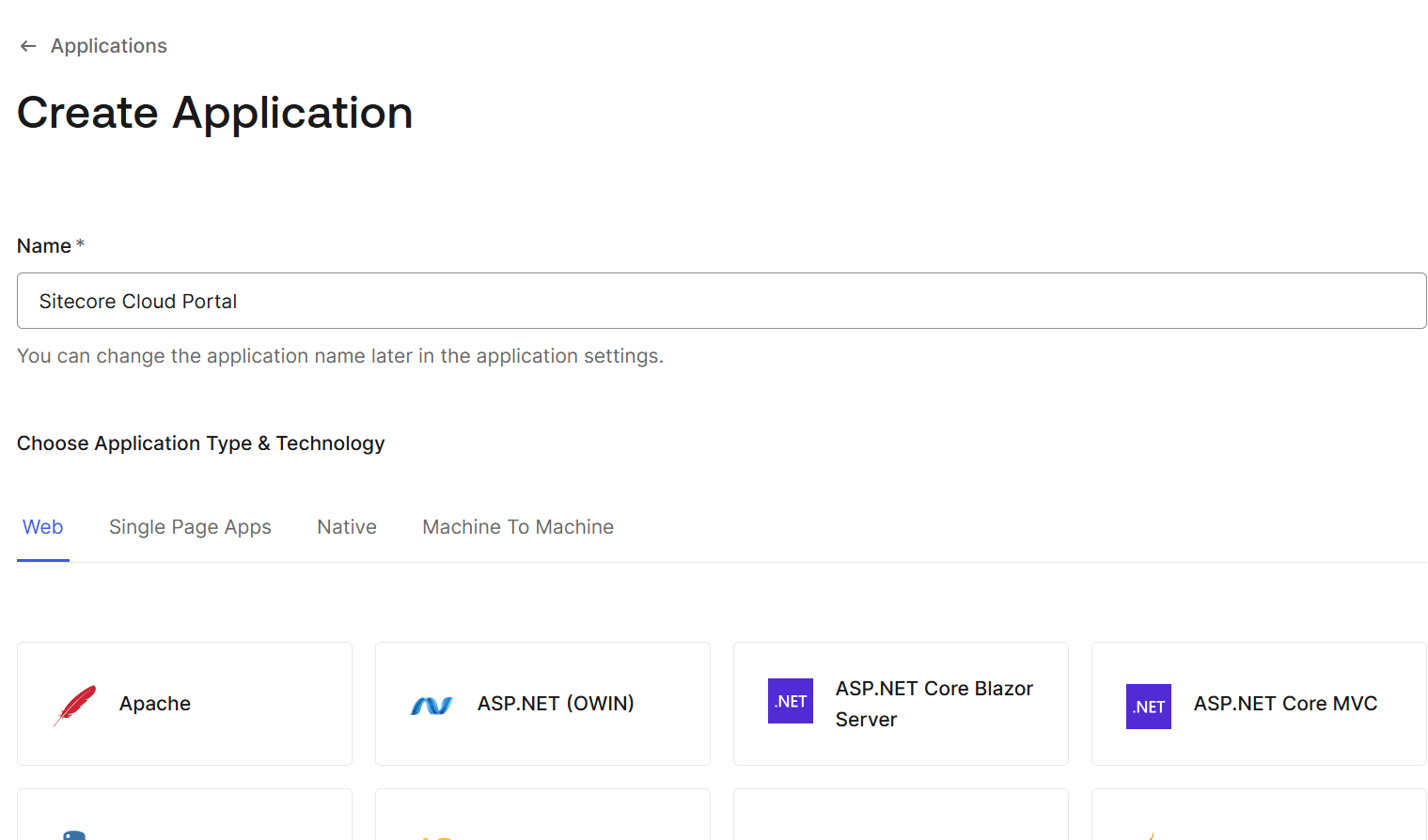Click the red Apache feather icon
The width and height of the screenshot is (1428, 840).
pyautogui.click(x=75, y=705)
